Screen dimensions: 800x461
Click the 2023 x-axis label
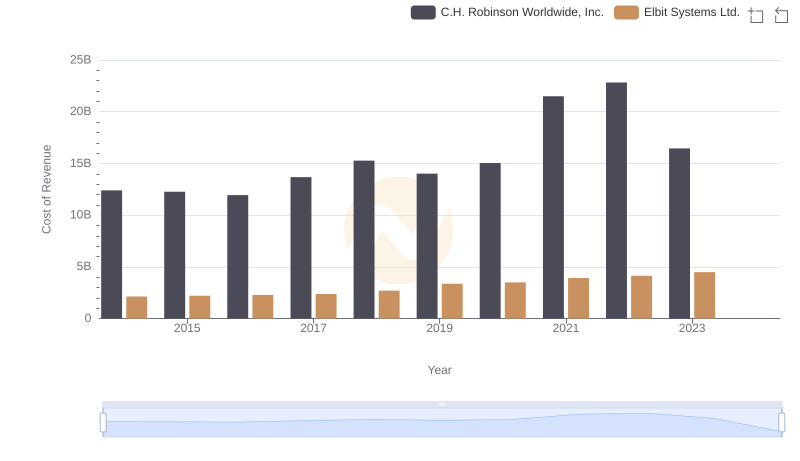(692, 328)
